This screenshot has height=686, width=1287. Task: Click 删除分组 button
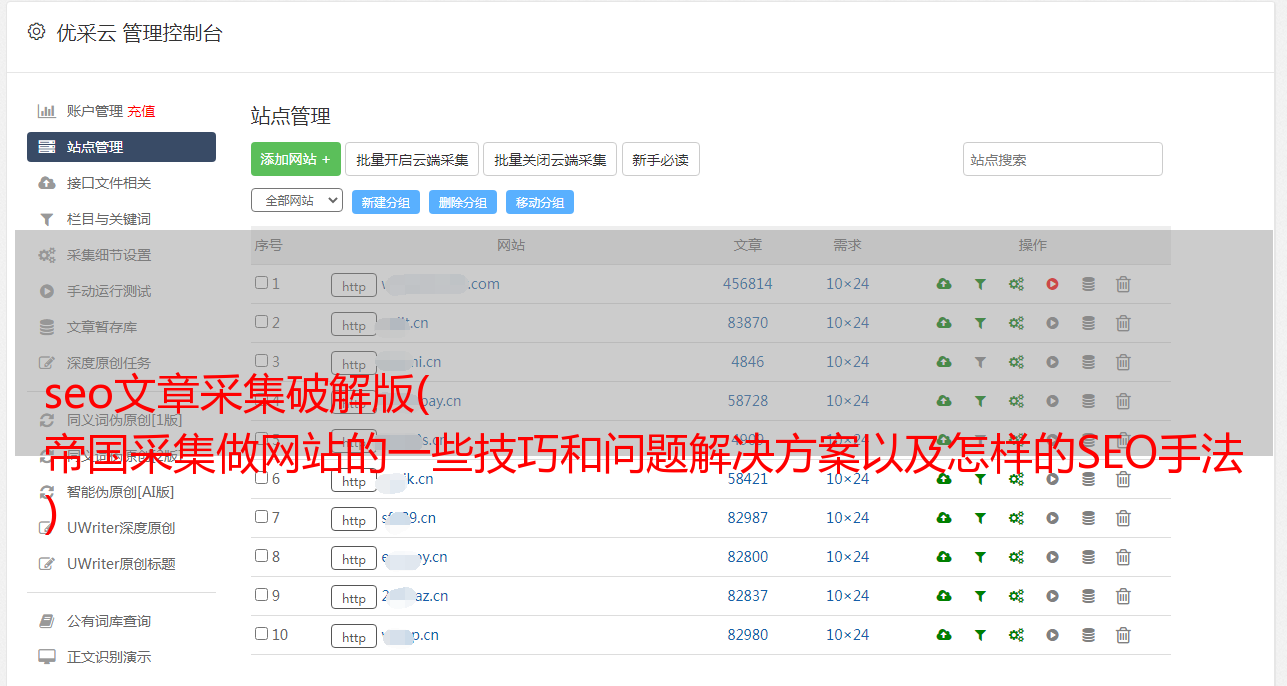463,202
